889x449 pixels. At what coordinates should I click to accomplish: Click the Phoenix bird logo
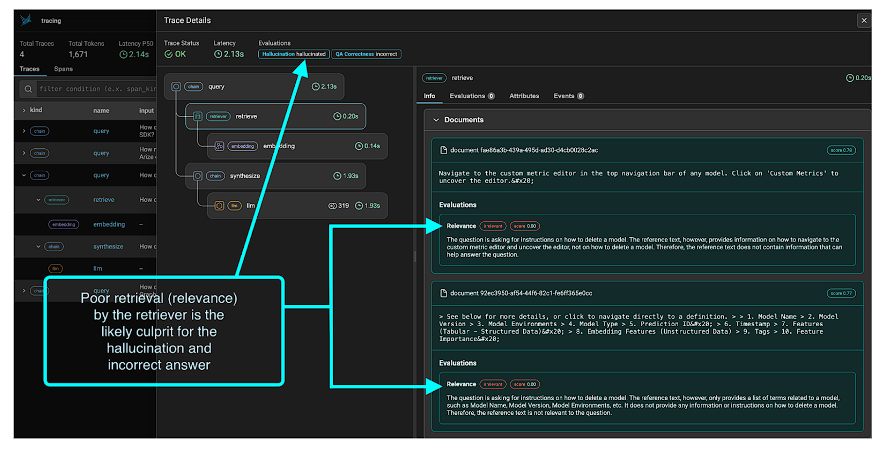(x=26, y=20)
